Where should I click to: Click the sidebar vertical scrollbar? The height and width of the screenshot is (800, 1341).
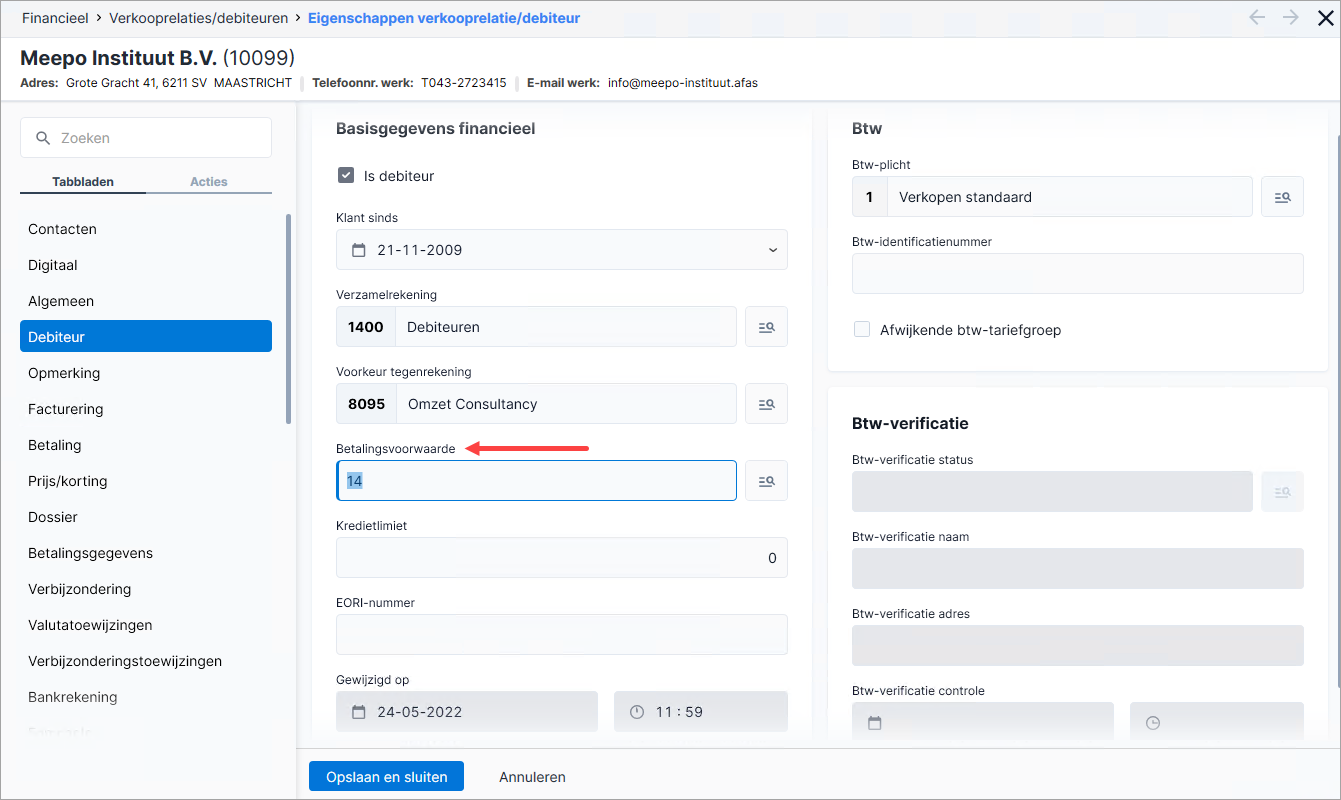pyautogui.click(x=289, y=318)
